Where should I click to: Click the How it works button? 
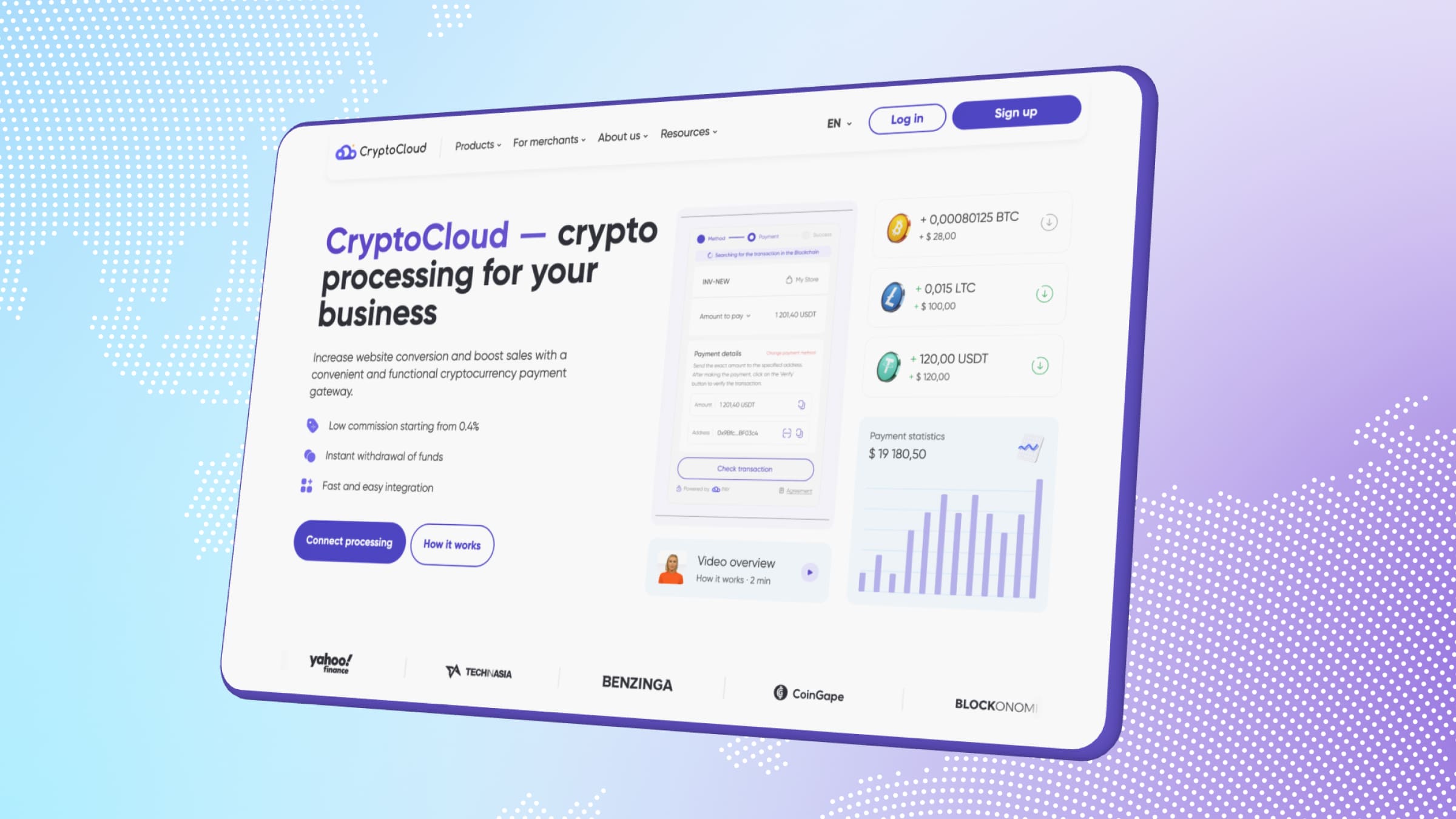(x=451, y=544)
